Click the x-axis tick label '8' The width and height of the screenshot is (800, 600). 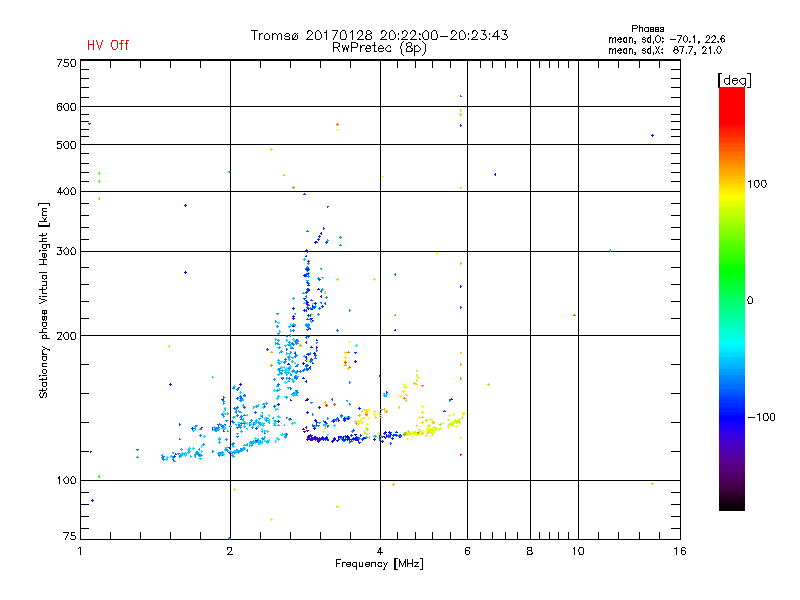530,551
